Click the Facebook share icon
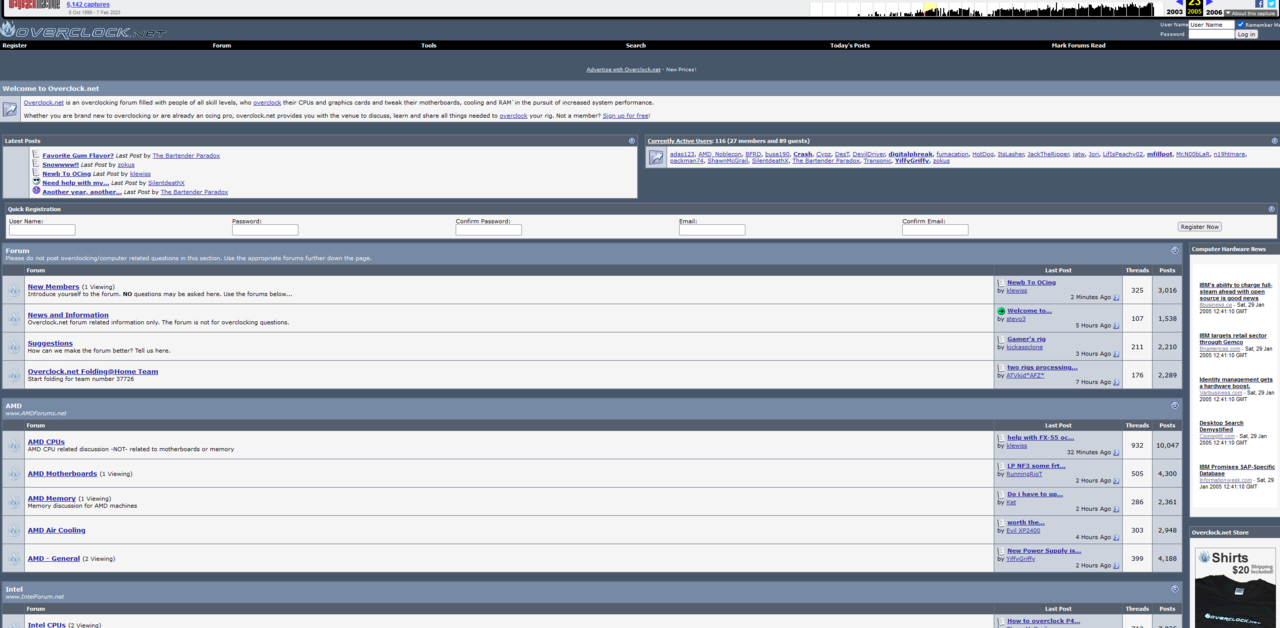This screenshot has width=1280, height=628. [x=1260, y=4]
